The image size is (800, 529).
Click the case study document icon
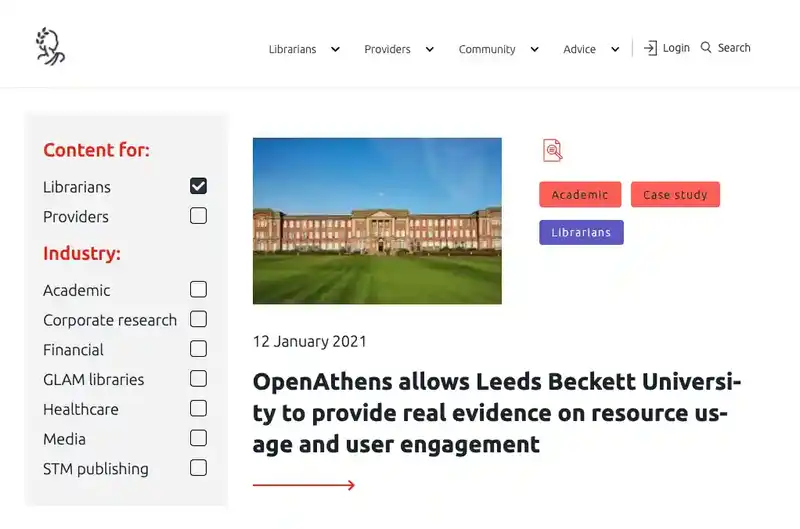click(553, 150)
